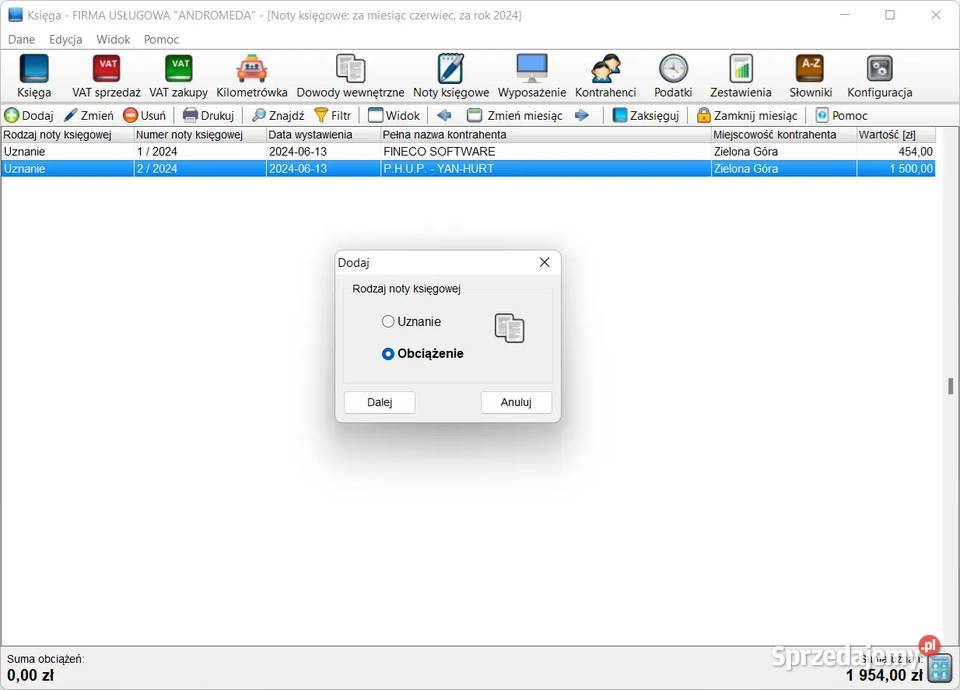Select the Obciążenie radio option

click(388, 354)
